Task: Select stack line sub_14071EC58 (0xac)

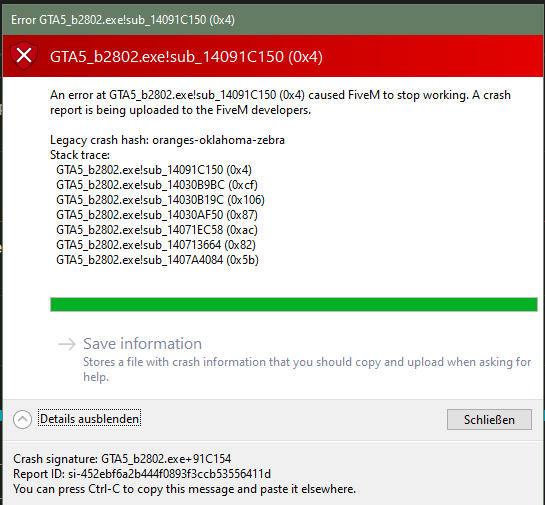Action: [x=157, y=230]
